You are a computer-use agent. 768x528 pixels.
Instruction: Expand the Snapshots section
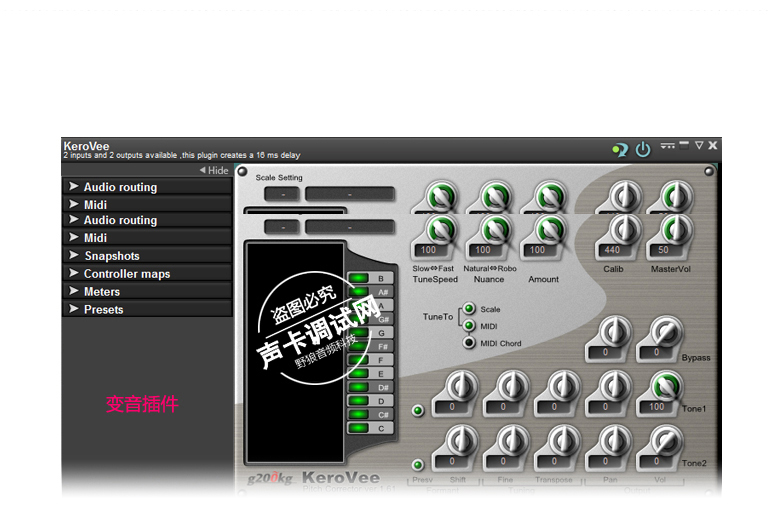[147, 256]
